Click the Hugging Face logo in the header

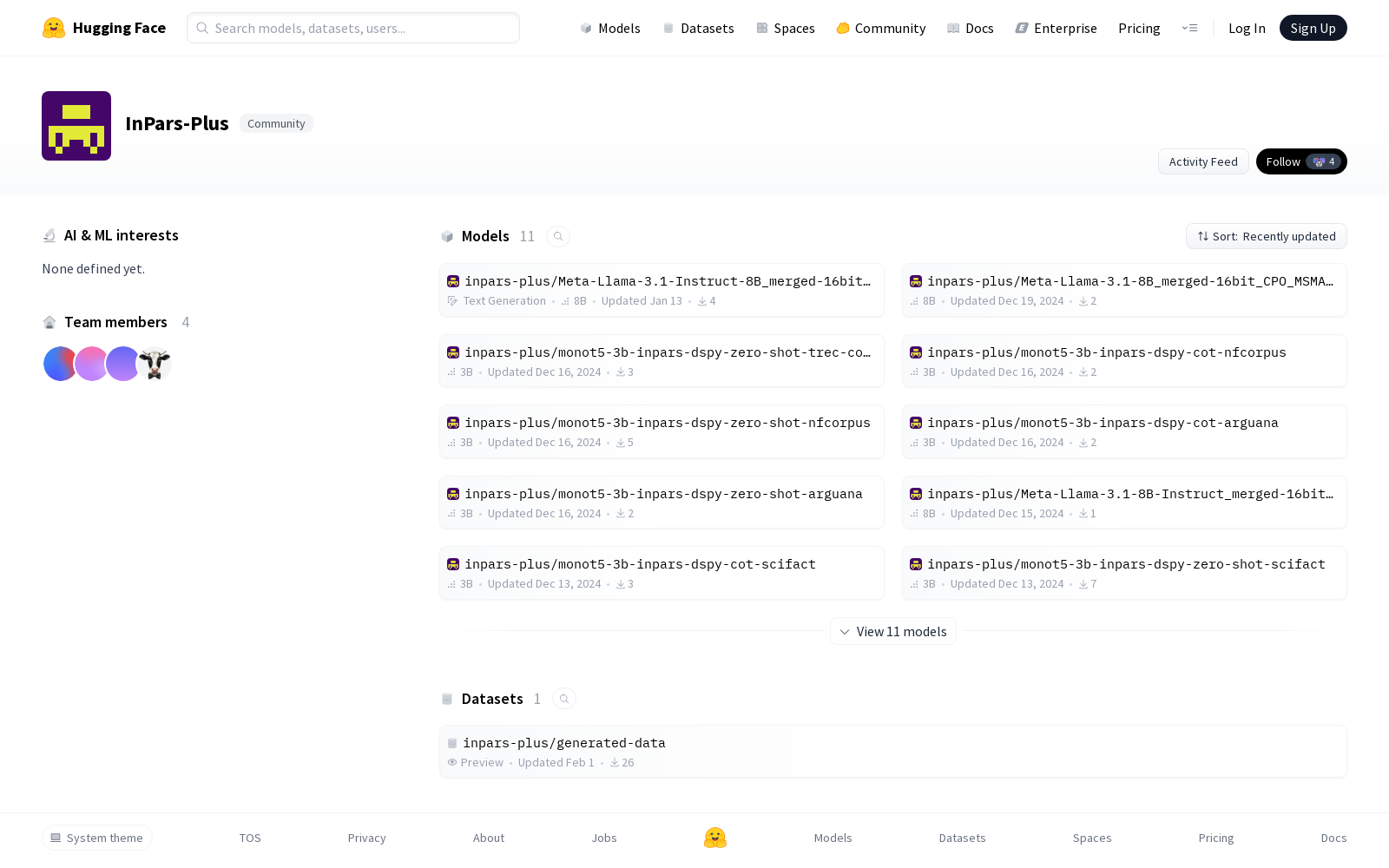[x=104, y=28]
